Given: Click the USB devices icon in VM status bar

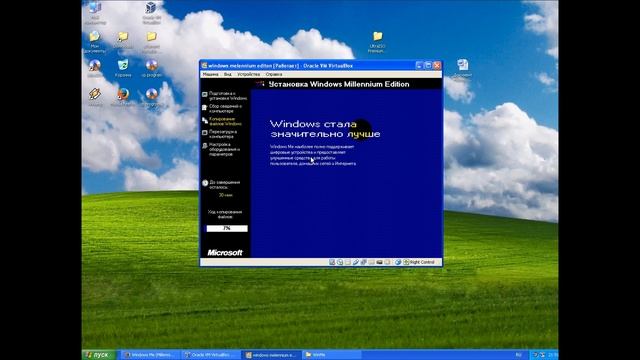Looking at the screenshot, I should click(x=356, y=262).
